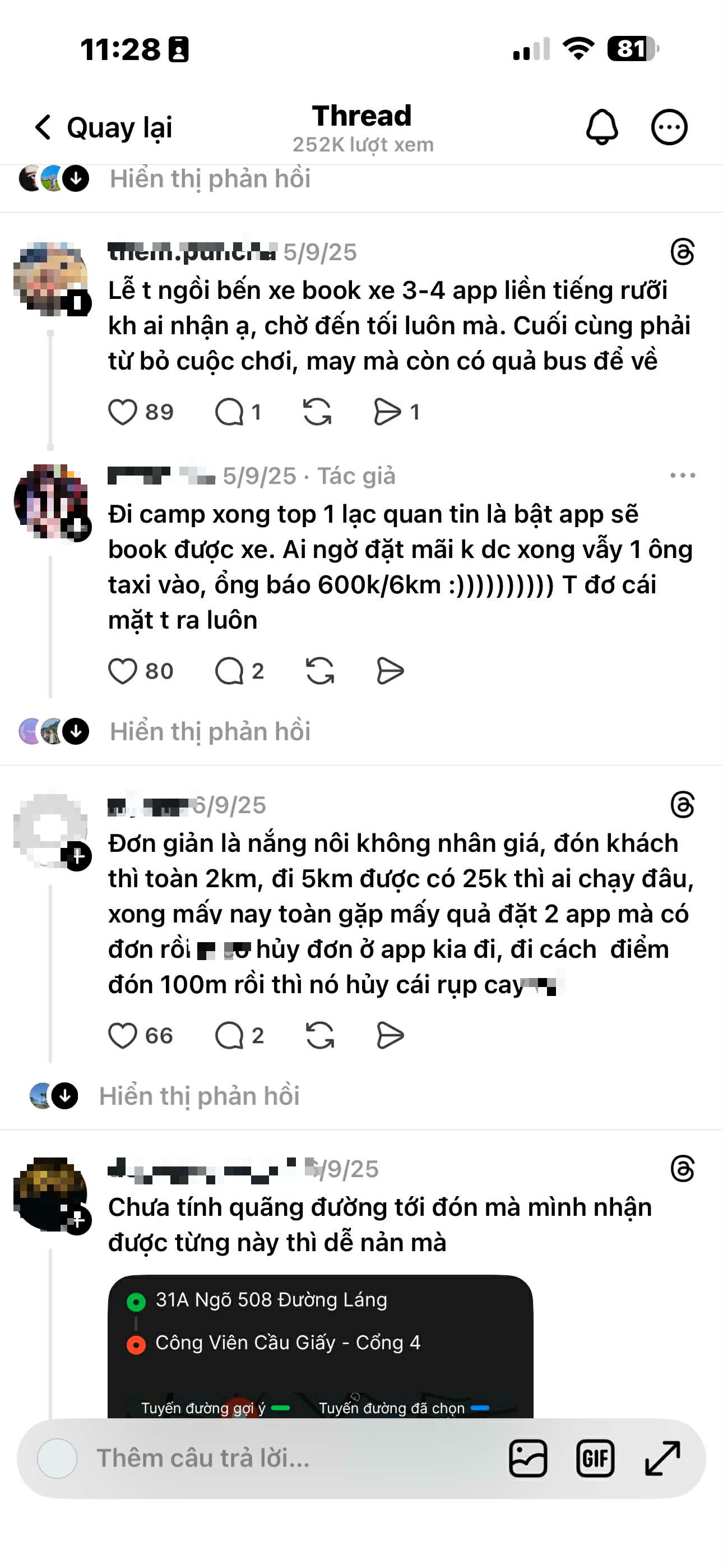723x1568 pixels.
Task: Expand replies under the 66-like comment
Action: (199, 1096)
